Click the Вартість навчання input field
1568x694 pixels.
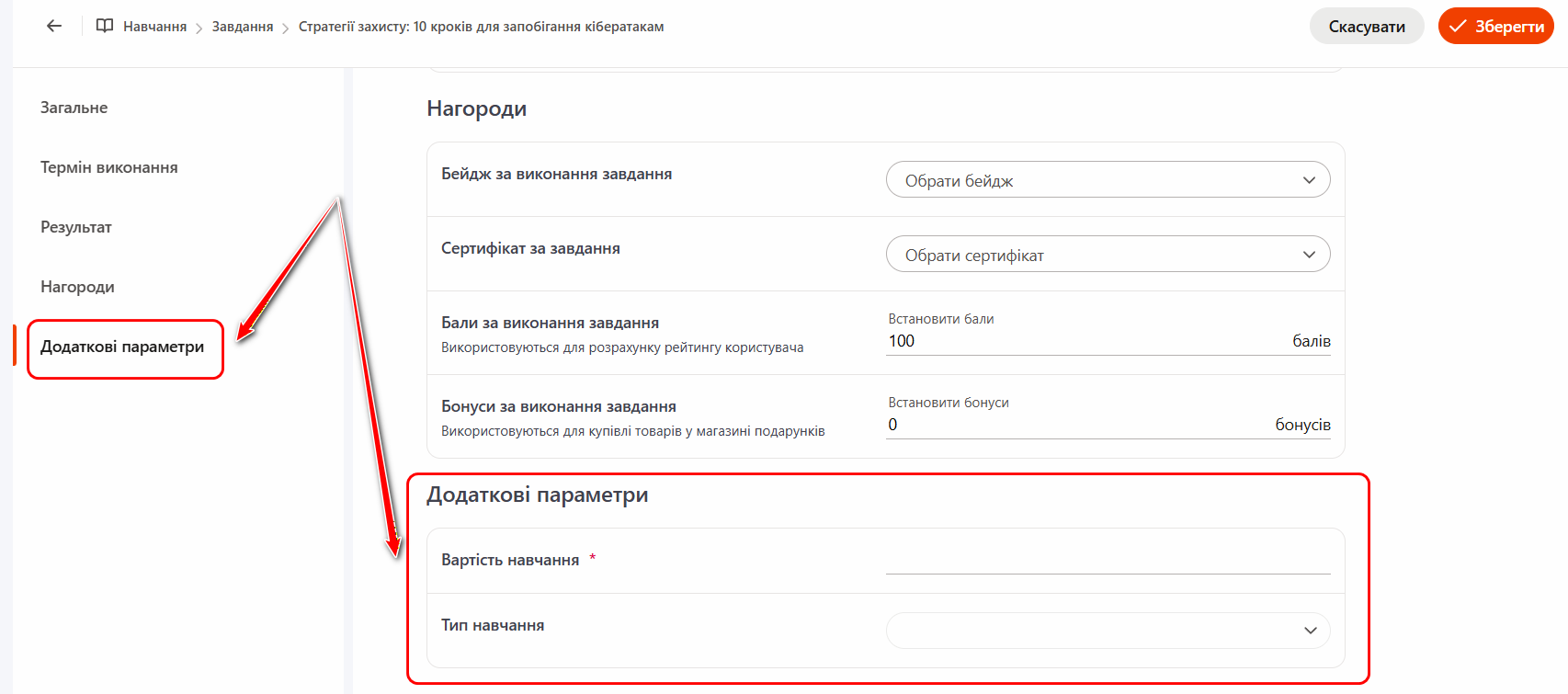(1107, 560)
